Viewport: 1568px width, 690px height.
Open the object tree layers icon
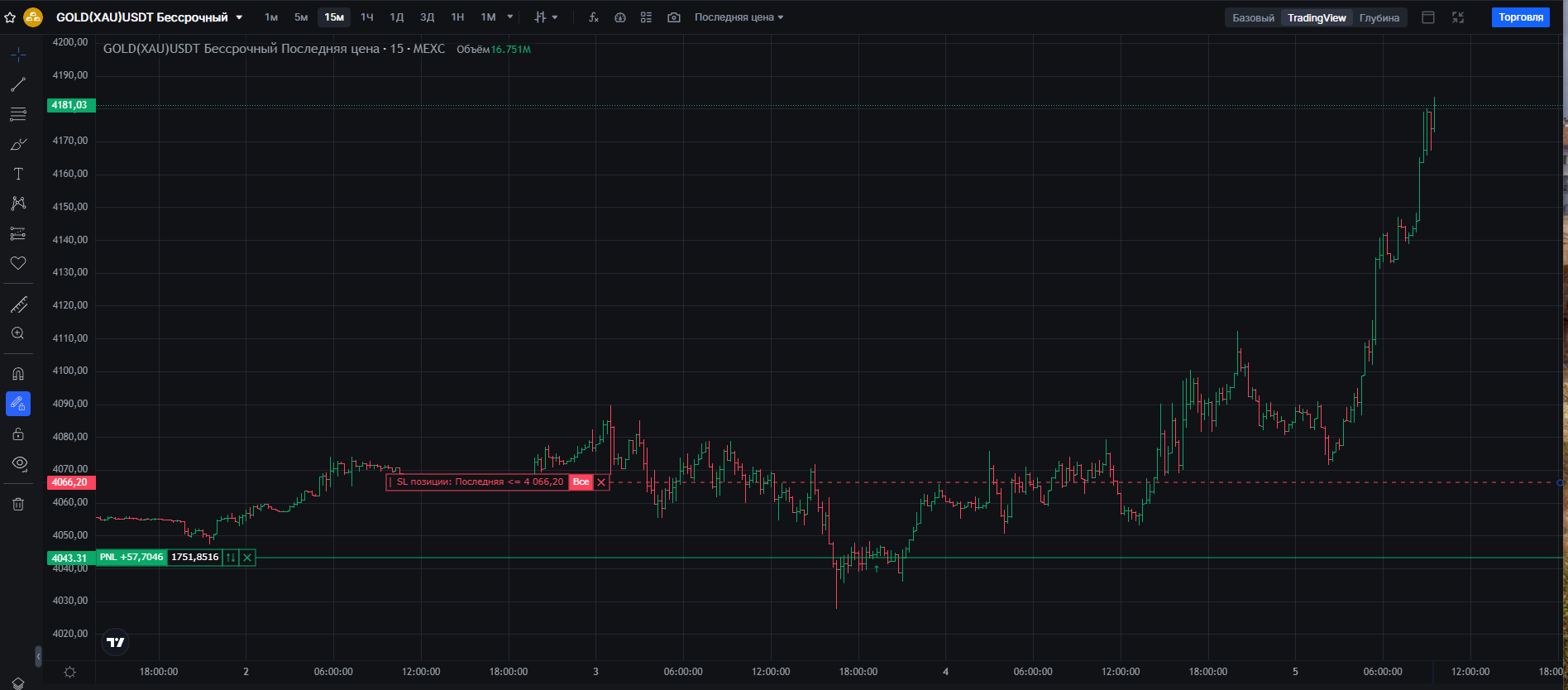pos(18,683)
